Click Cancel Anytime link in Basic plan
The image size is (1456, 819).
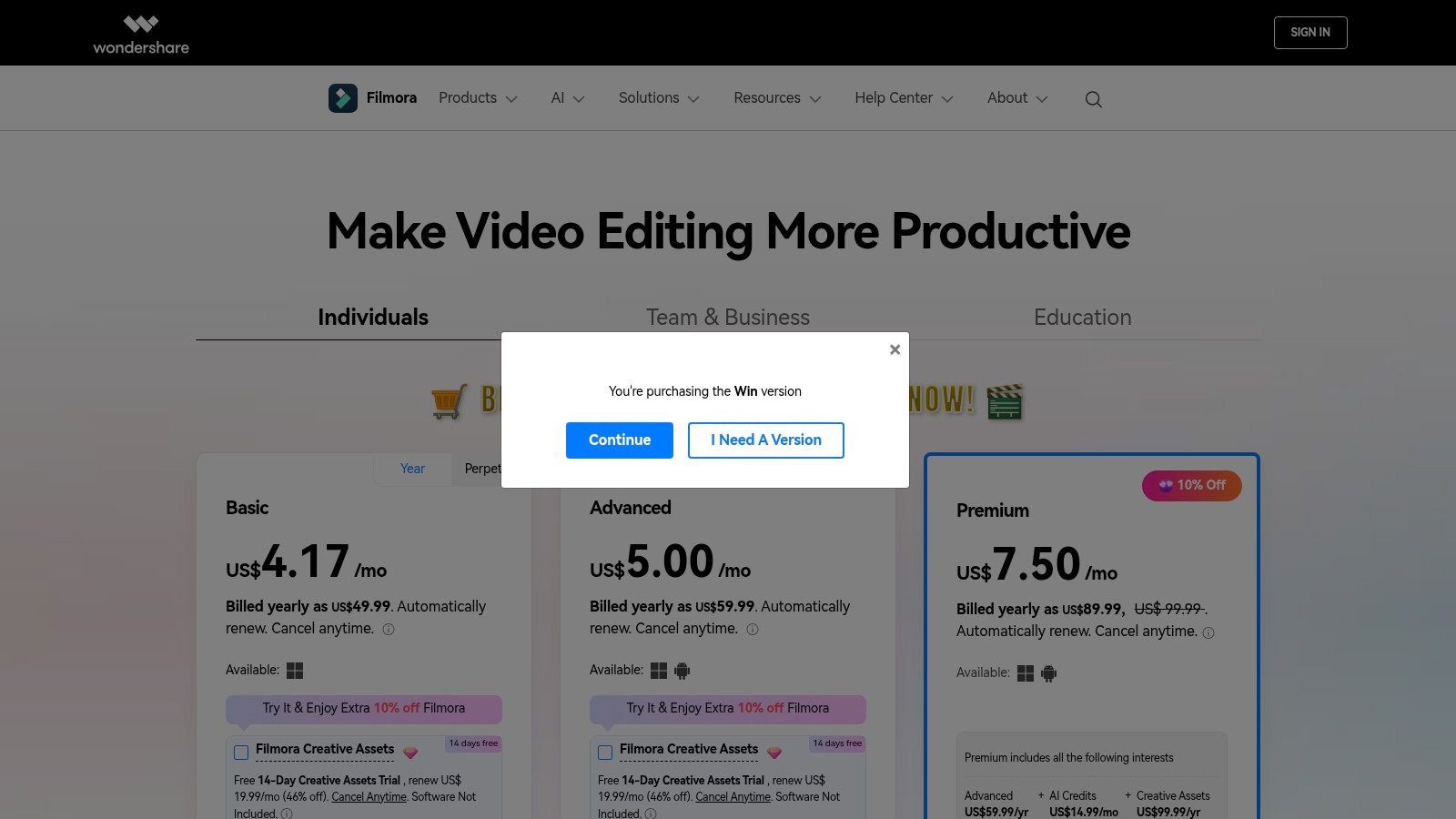tap(369, 797)
